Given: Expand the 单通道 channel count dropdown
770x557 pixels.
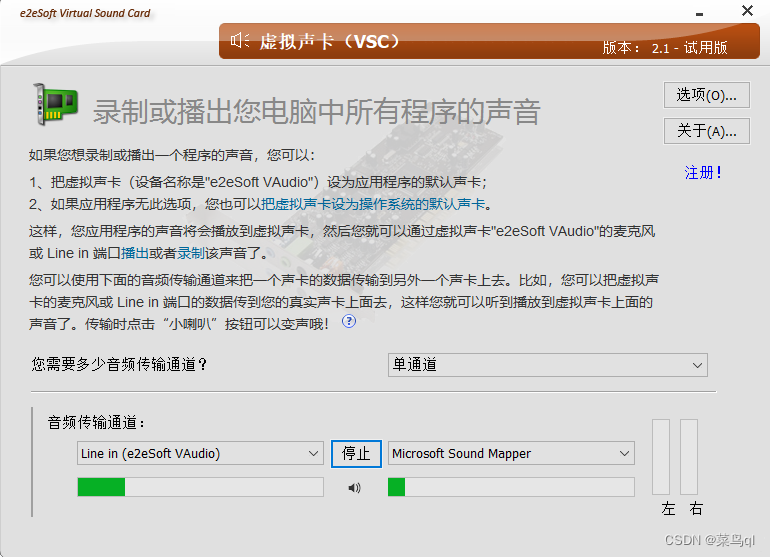Looking at the screenshot, I should click(548, 365).
